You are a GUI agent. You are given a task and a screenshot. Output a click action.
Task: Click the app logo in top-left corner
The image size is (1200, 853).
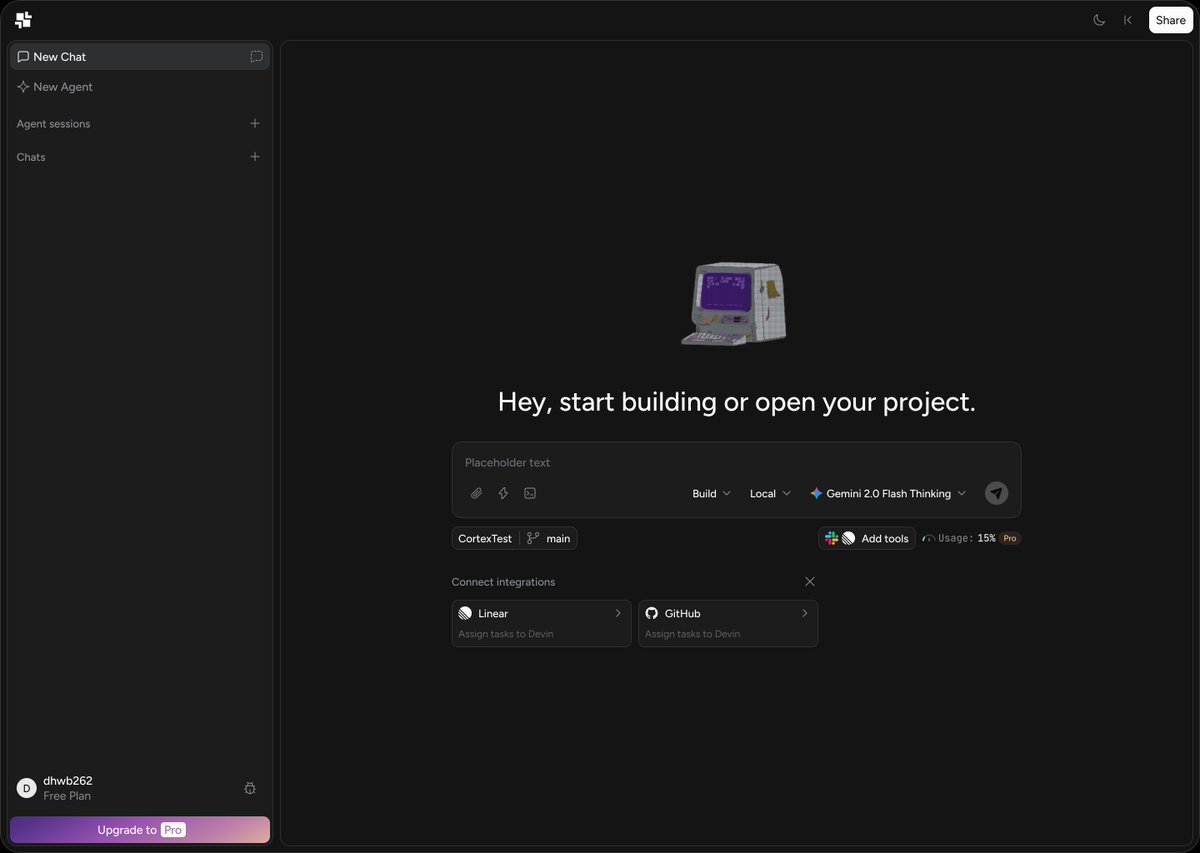click(24, 20)
